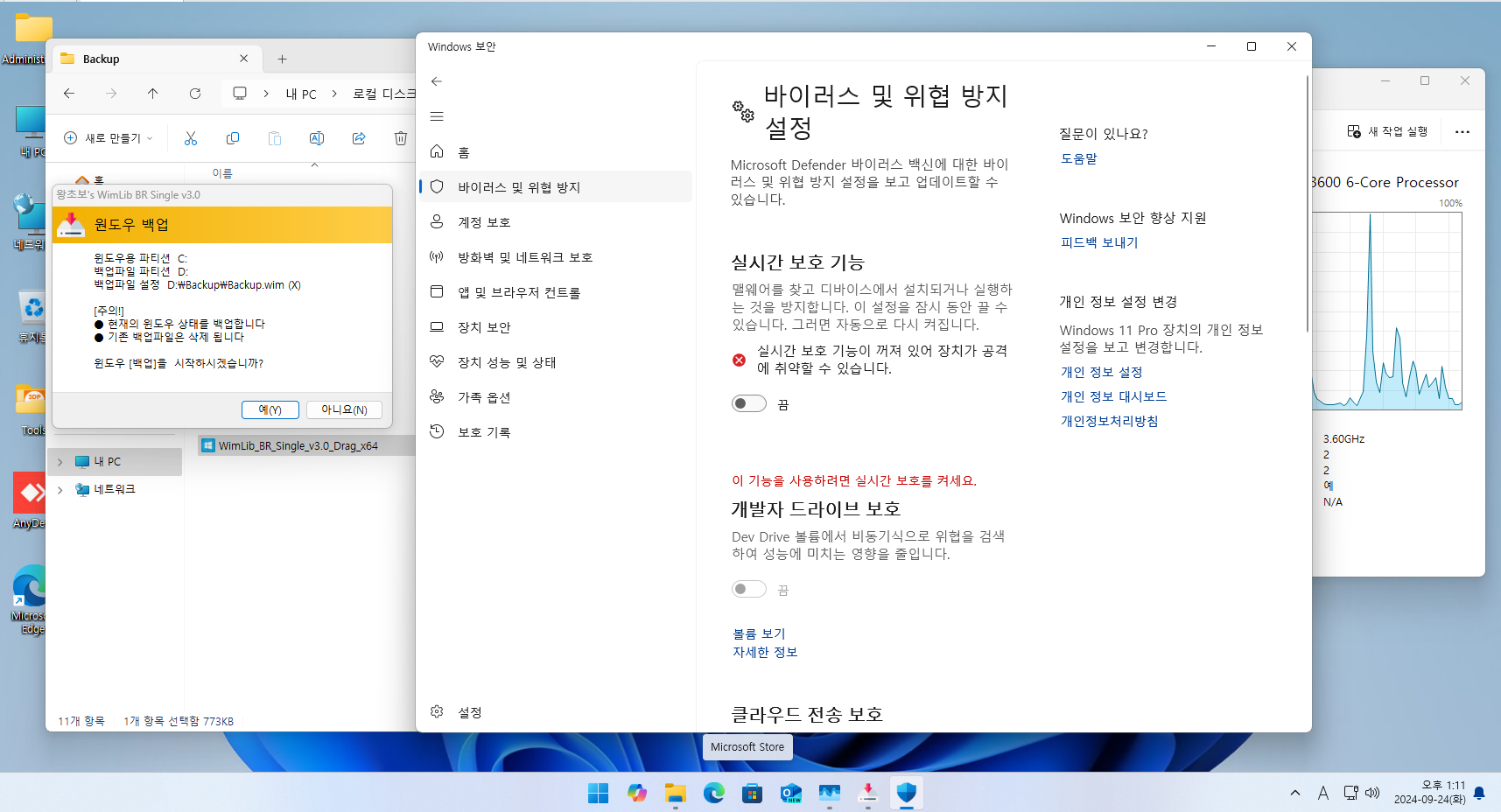Image resolution: width=1501 pixels, height=812 pixels.
Task: Click the cut scissors icon in Explorer
Action: click(x=191, y=138)
